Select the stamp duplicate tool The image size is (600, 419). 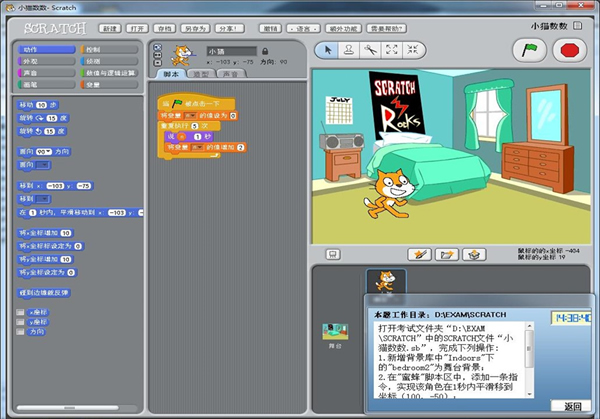pyautogui.click(x=348, y=49)
